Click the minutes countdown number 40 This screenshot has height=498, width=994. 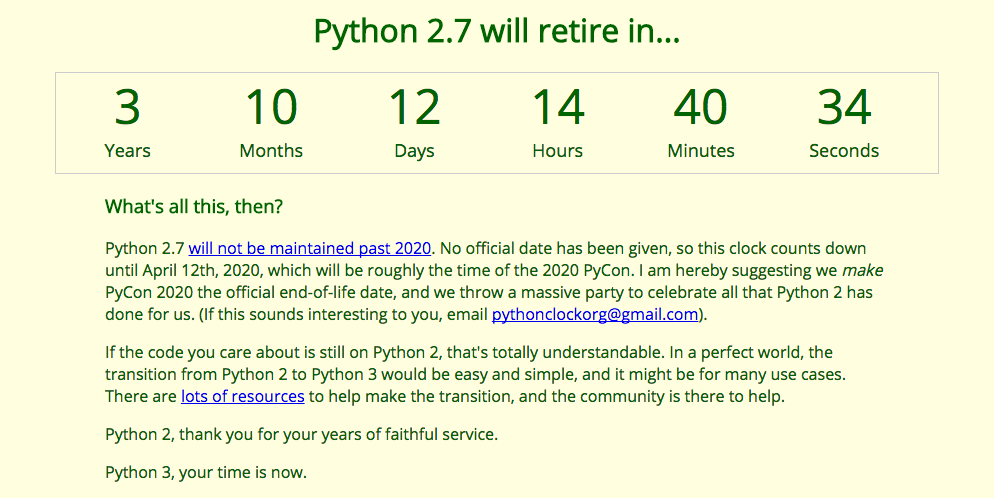tap(701, 108)
